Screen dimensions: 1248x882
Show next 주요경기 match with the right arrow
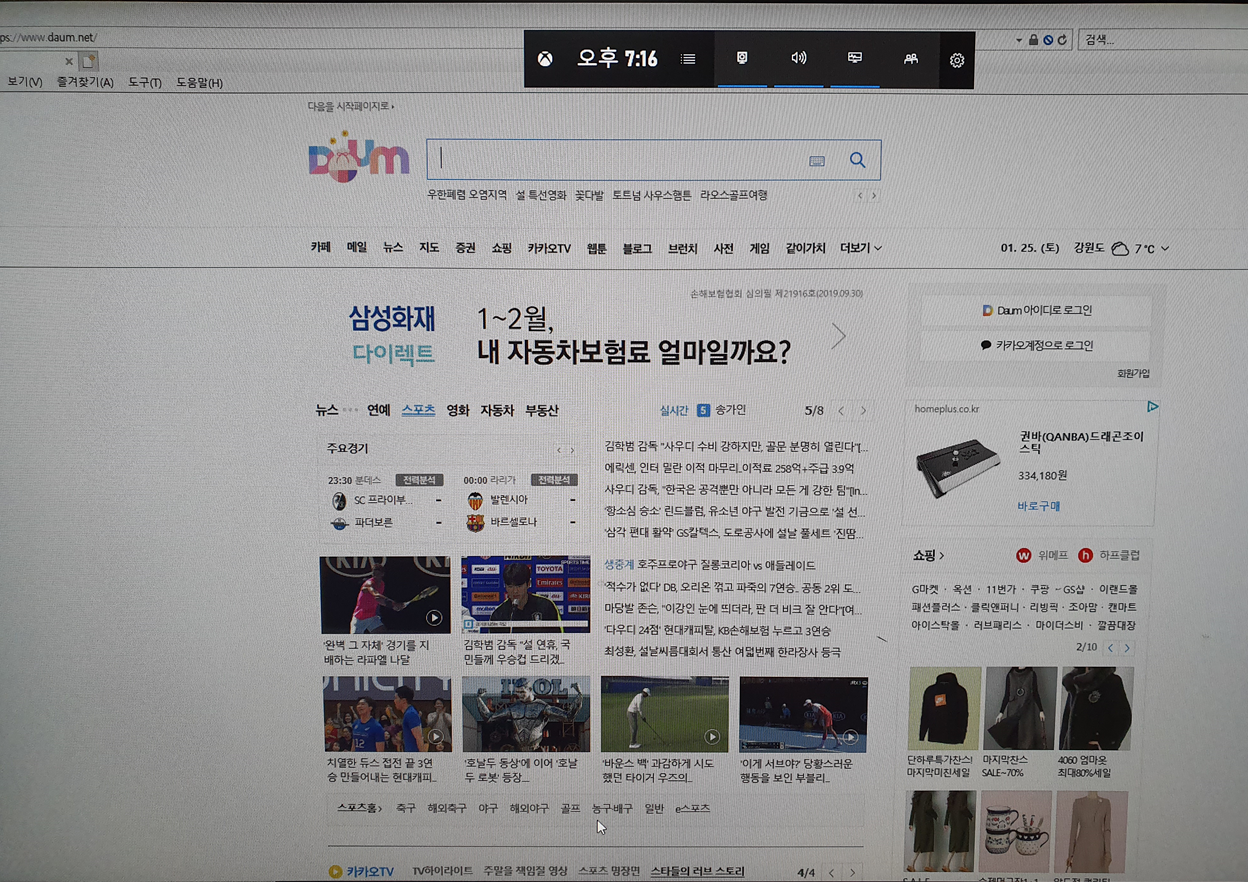point(572,450)
